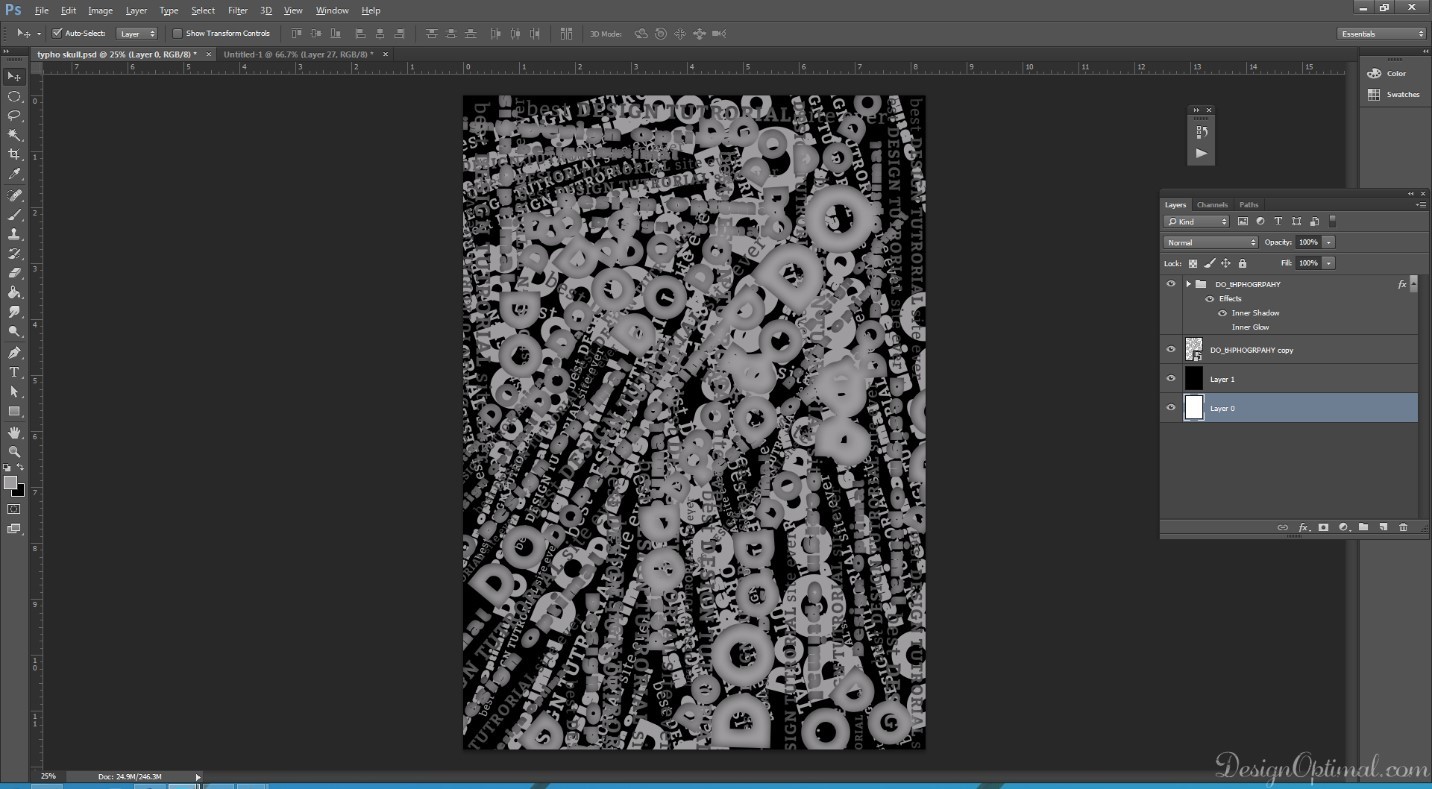Open the Image menu
Viewport: 1432px width, 789px height.
[x=100, y=10]
